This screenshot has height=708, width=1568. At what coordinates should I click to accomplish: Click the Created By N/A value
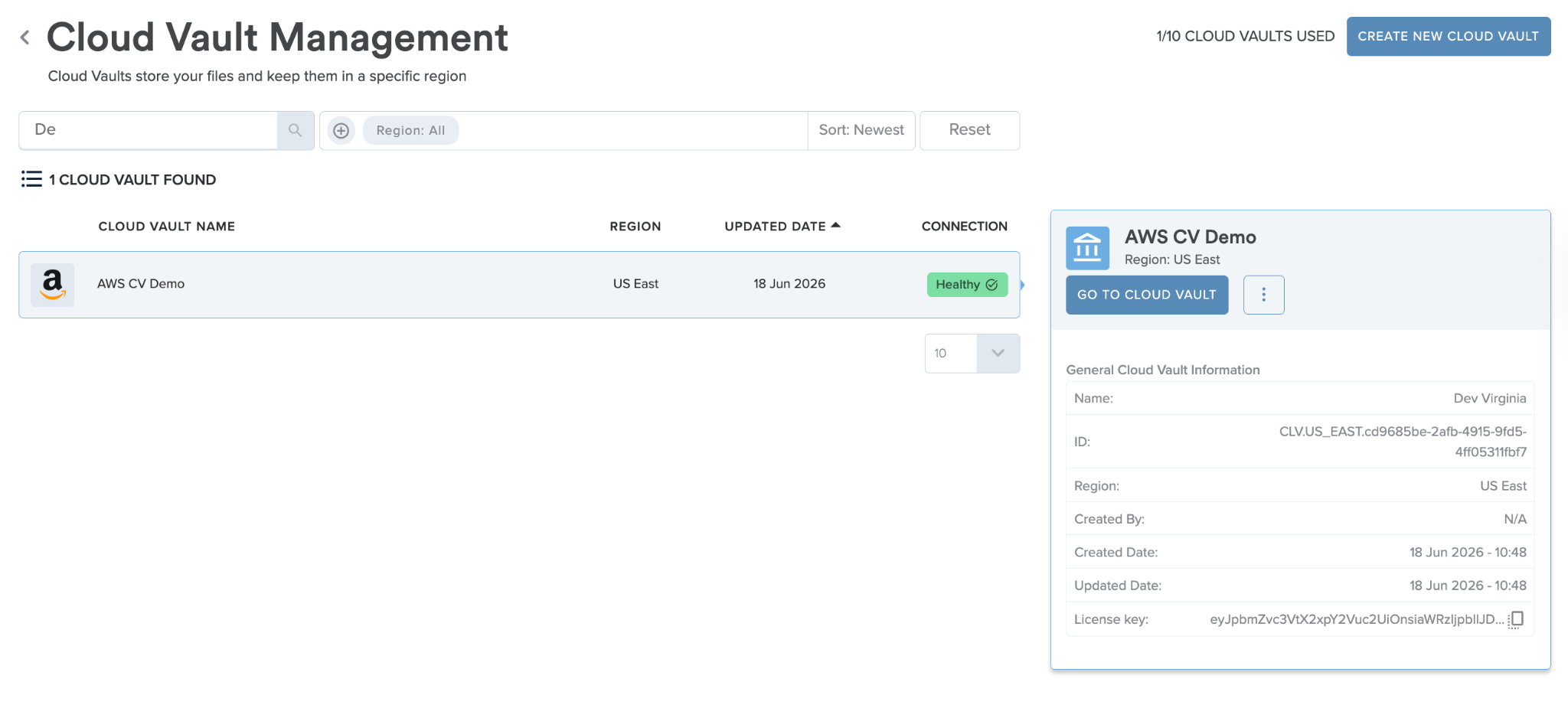click(x=1515, y=520)
